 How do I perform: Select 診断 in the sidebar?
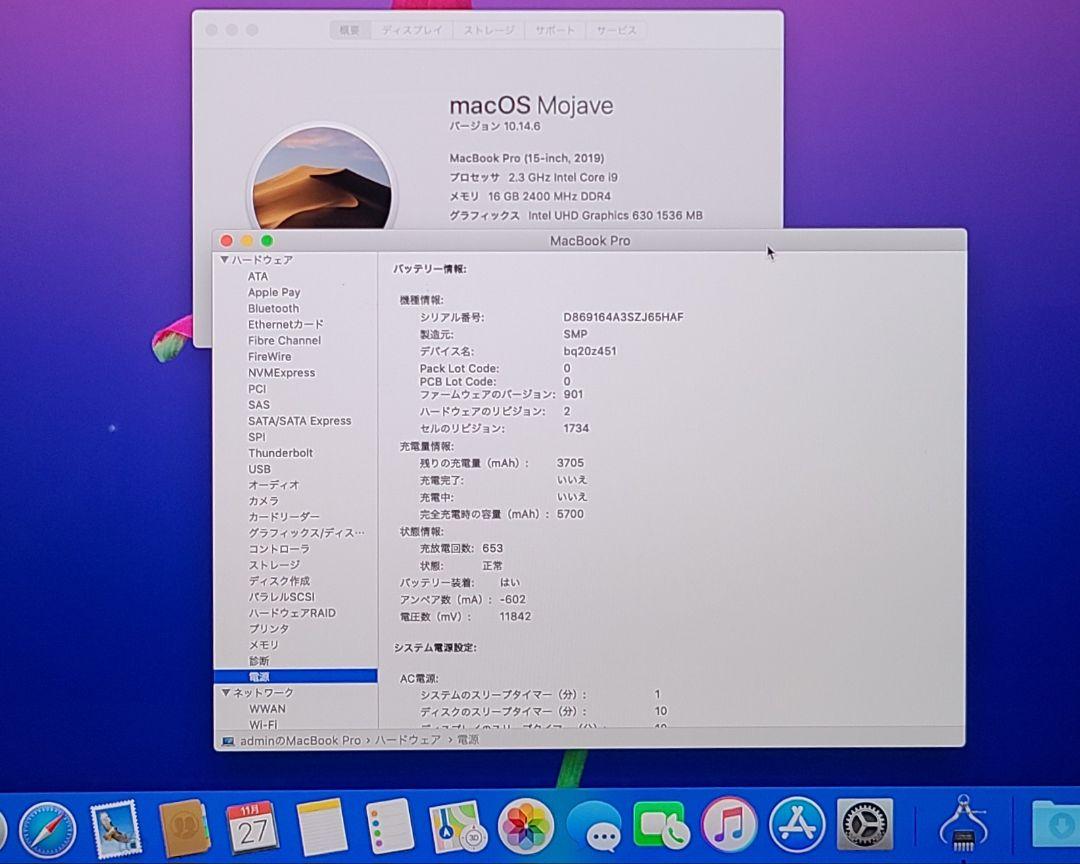[x=259, y=661]
